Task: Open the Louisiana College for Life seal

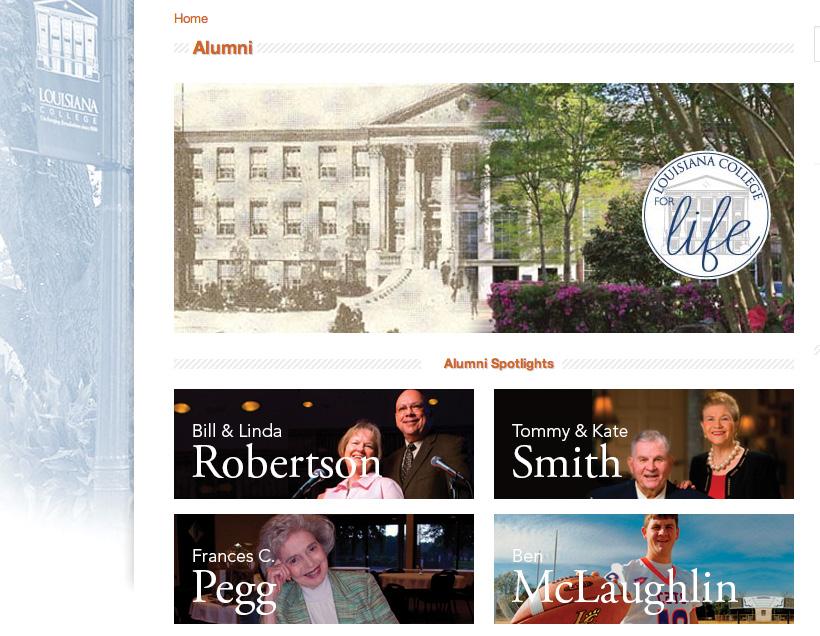Action: [x=706, y=215]
